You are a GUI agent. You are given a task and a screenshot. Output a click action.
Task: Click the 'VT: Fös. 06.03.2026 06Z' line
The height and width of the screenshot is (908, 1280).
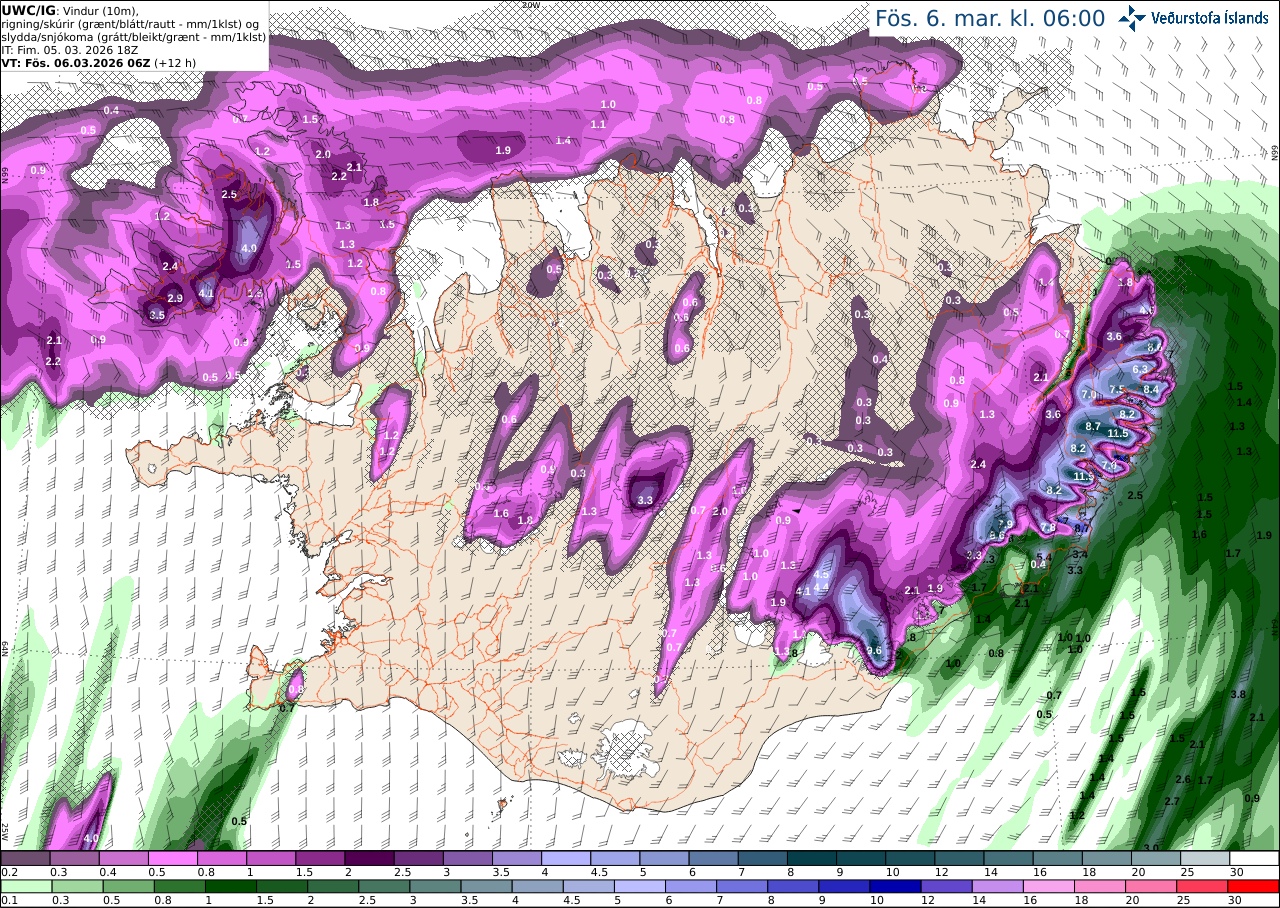click(76, 62)
